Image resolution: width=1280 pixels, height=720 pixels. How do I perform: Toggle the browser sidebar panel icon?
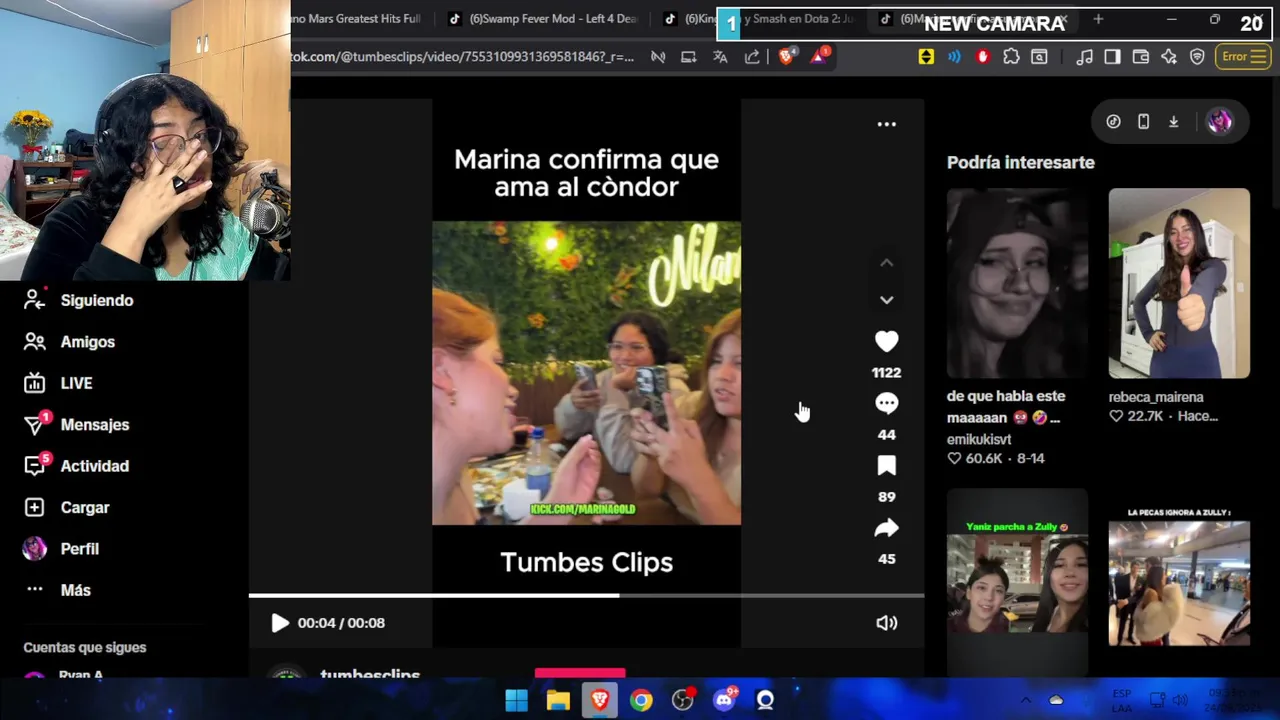coord(1112,57)
